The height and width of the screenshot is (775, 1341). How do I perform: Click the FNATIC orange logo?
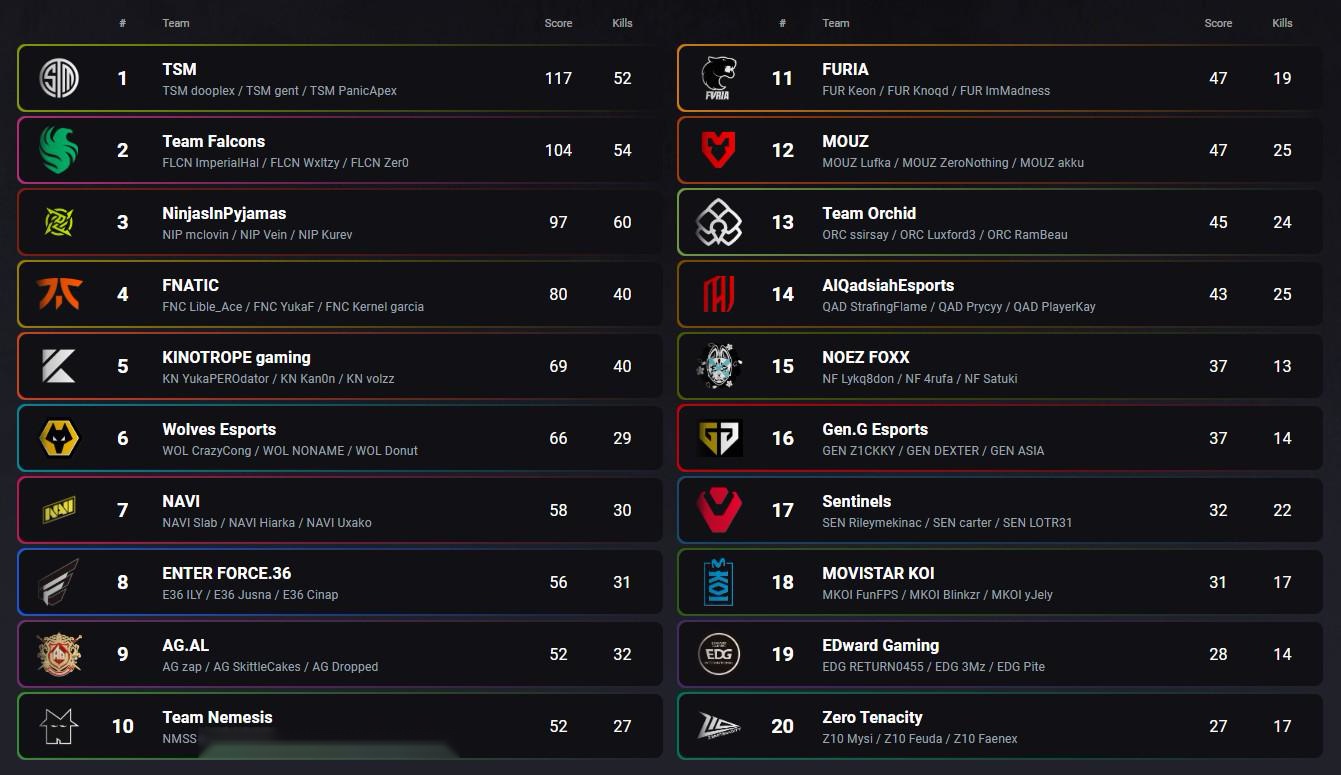pos(59,294)
